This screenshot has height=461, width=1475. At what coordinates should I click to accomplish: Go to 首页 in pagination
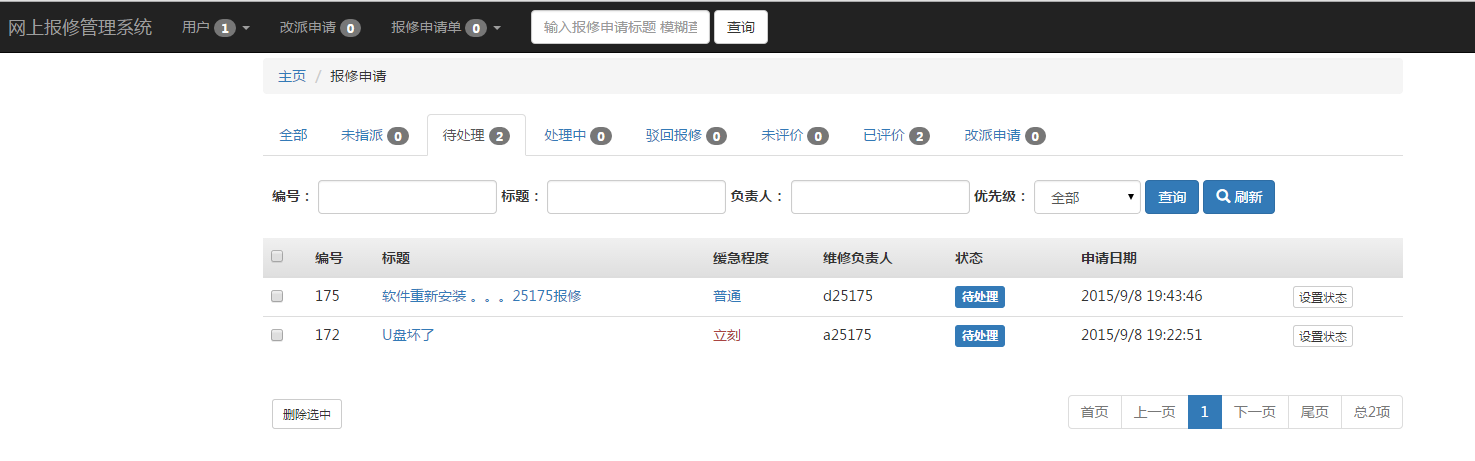1095,412
